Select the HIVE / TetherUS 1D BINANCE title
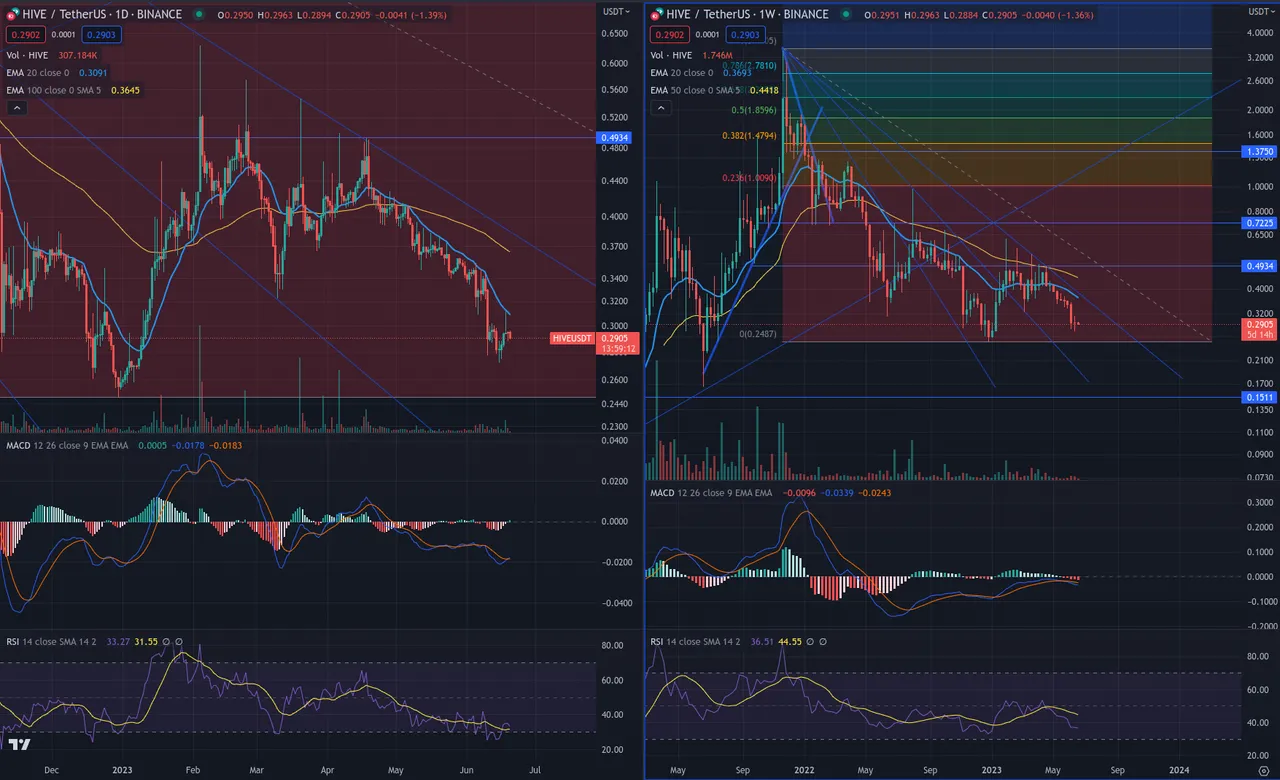 point(102,15)
